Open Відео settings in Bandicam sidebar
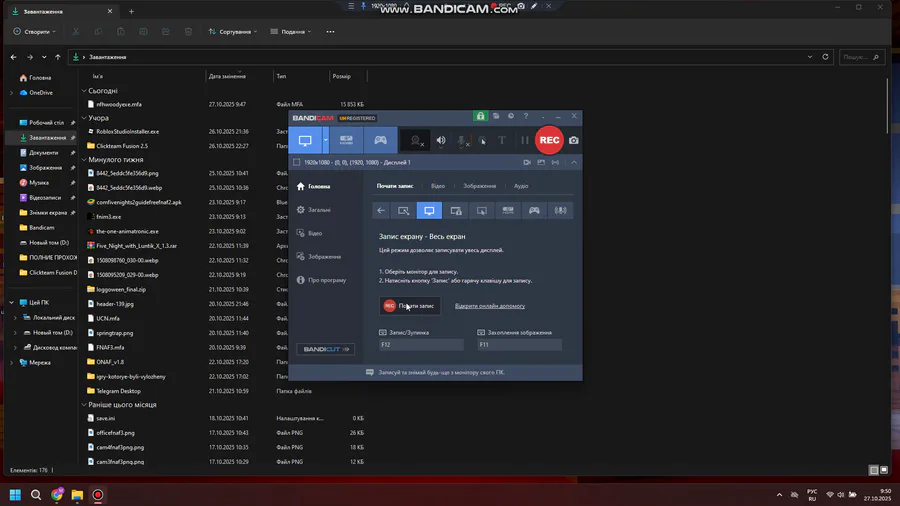This screenshot has width=900, height=506. point(310,233)
